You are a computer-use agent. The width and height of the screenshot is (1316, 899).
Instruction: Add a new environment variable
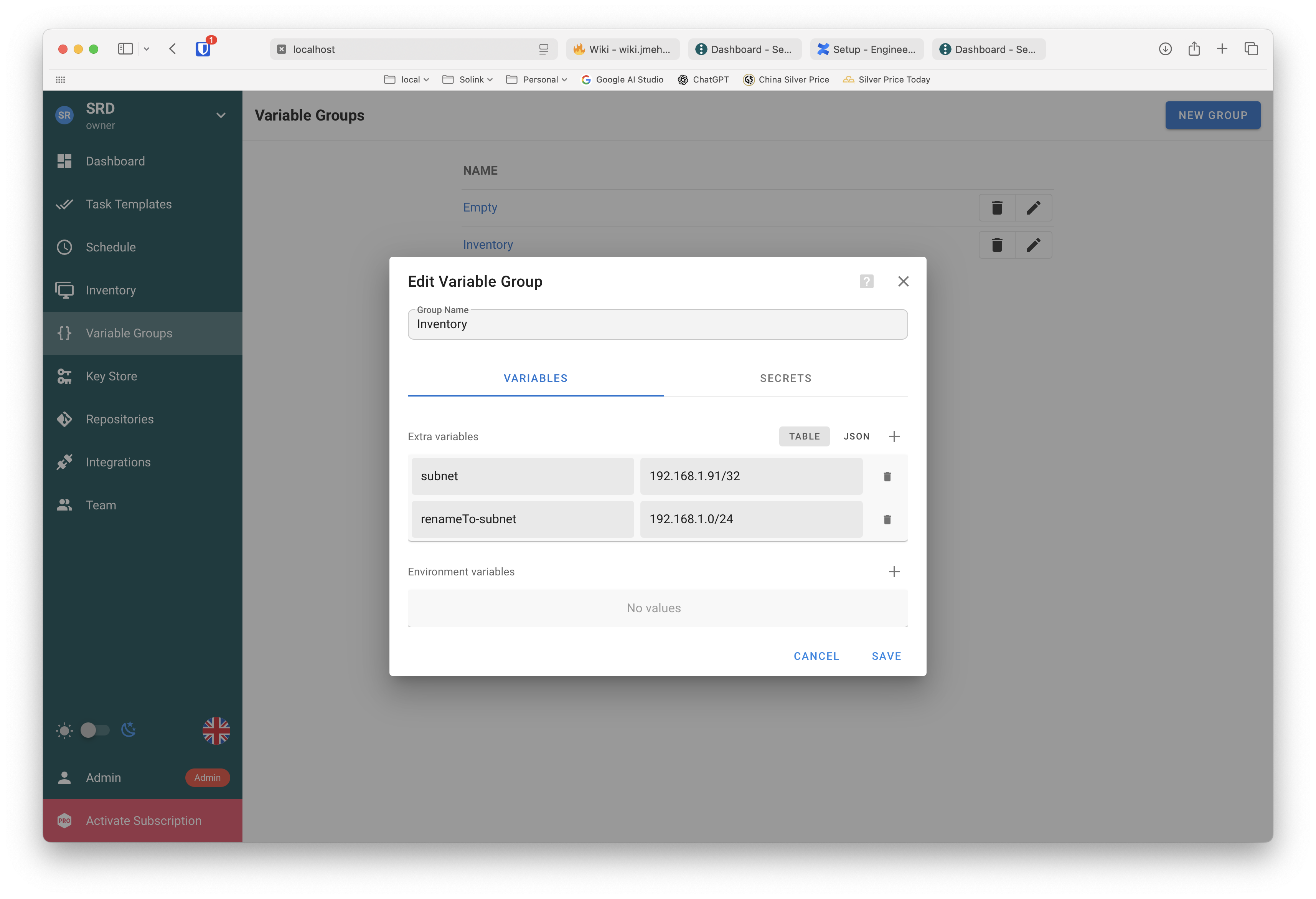pyautogui.click(x=894, y=572)
